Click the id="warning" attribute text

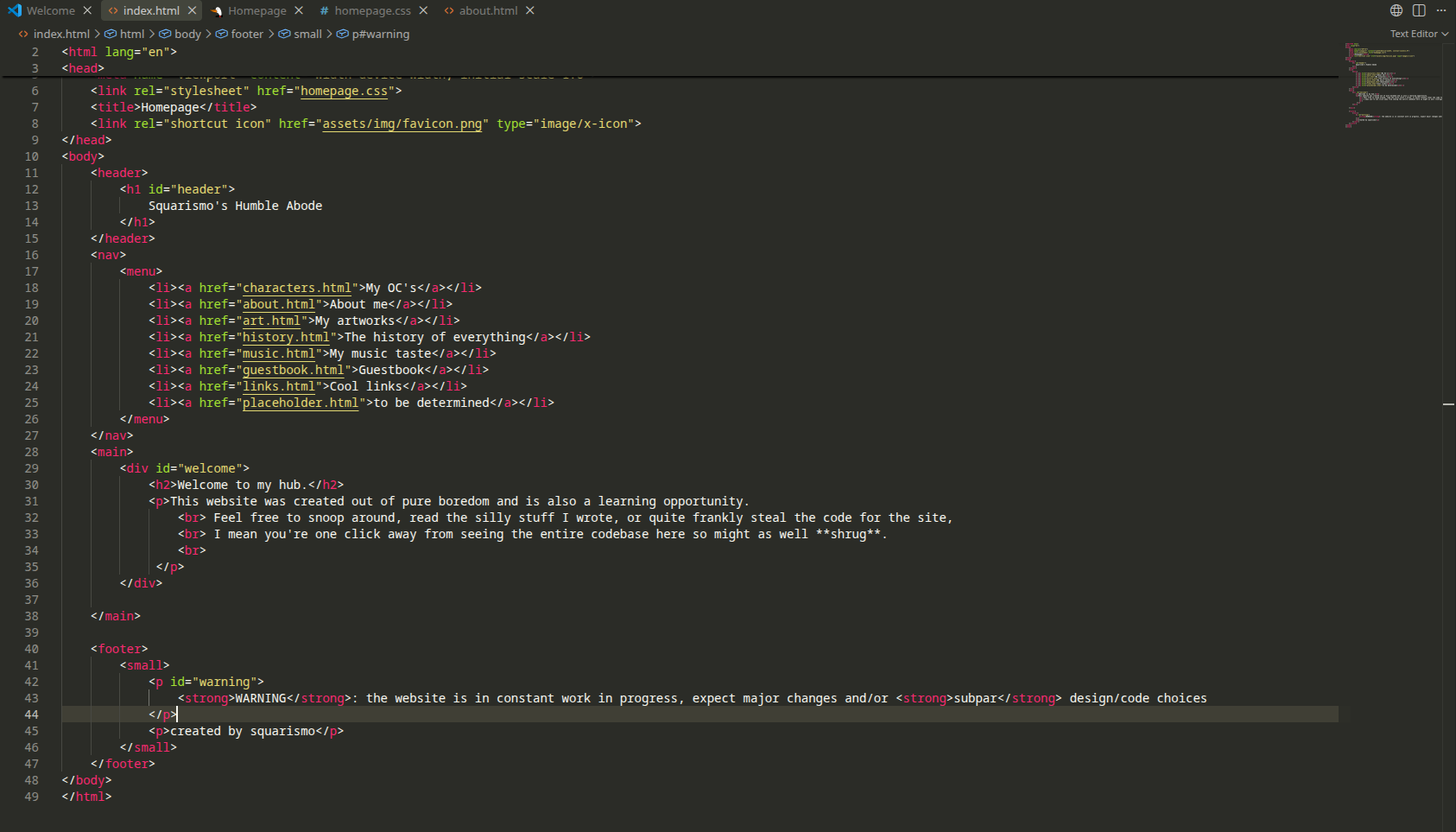tap(213, 682)
